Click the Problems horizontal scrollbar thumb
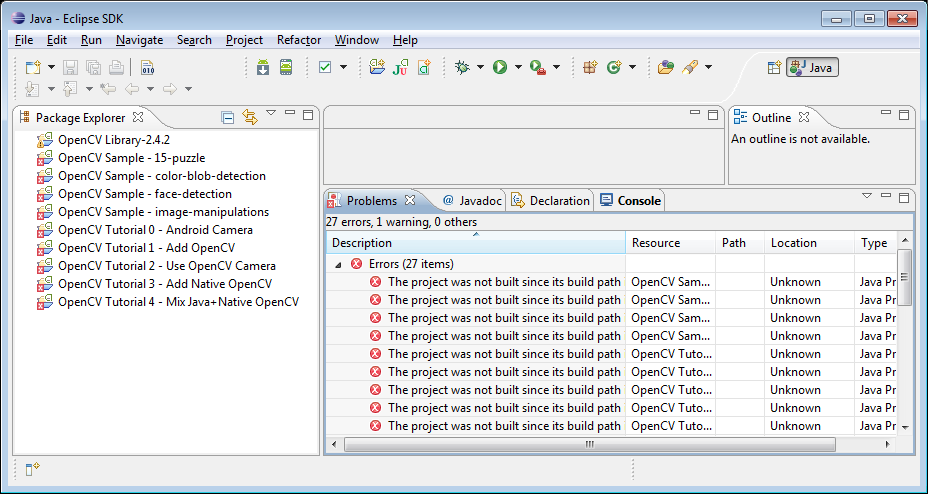Image resolution: width=928 pixels, height=494 pixels. pos(589,444)
